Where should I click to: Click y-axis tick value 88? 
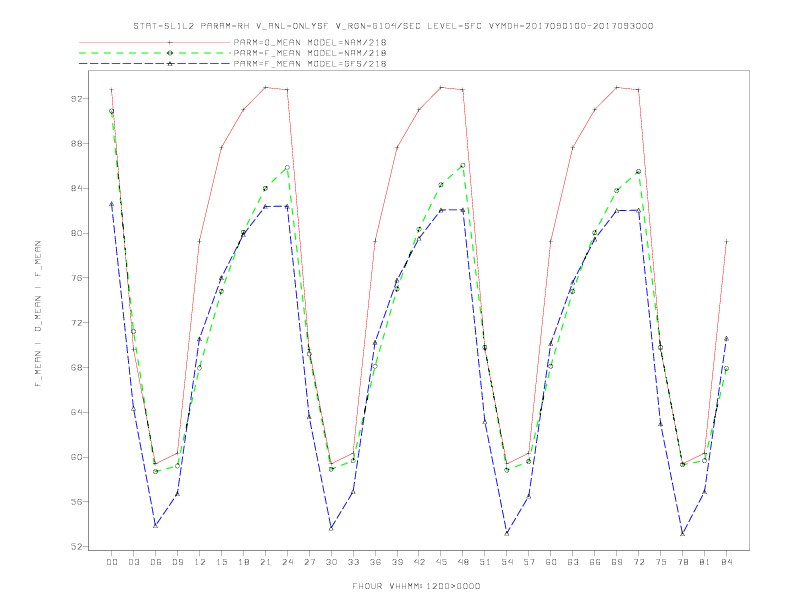[76, 143]
